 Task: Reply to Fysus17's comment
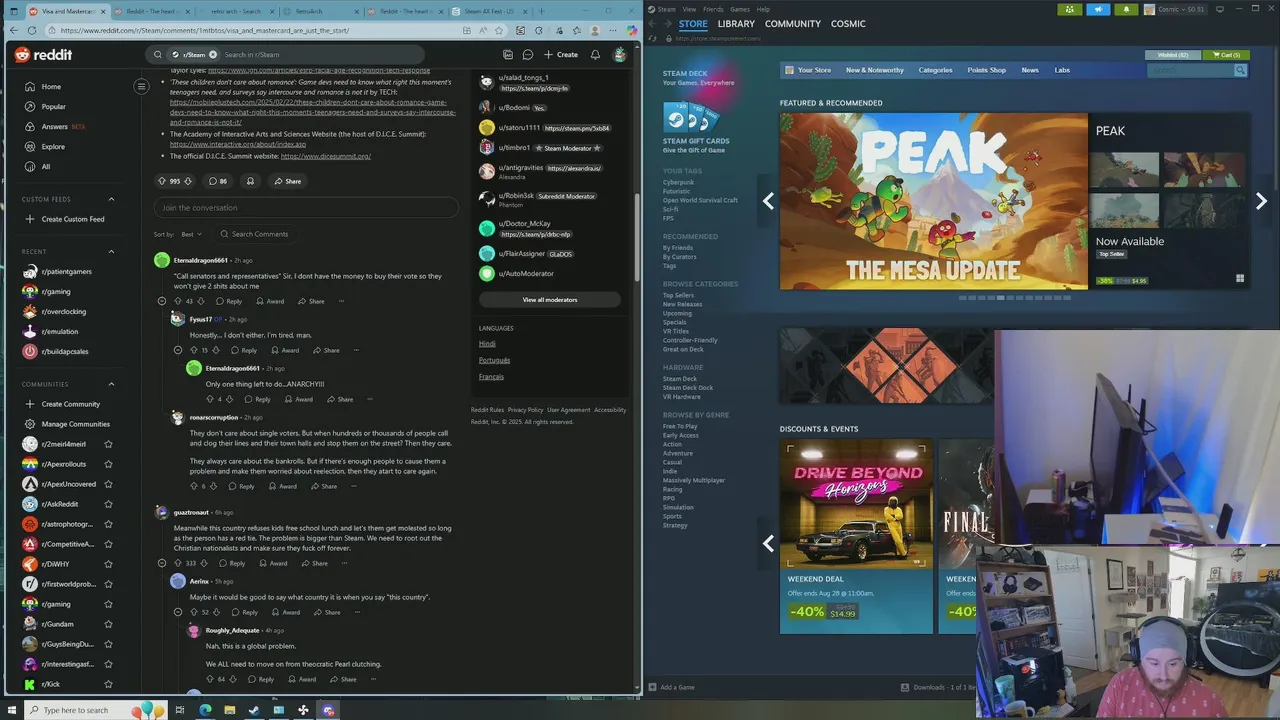click(243, 350)
